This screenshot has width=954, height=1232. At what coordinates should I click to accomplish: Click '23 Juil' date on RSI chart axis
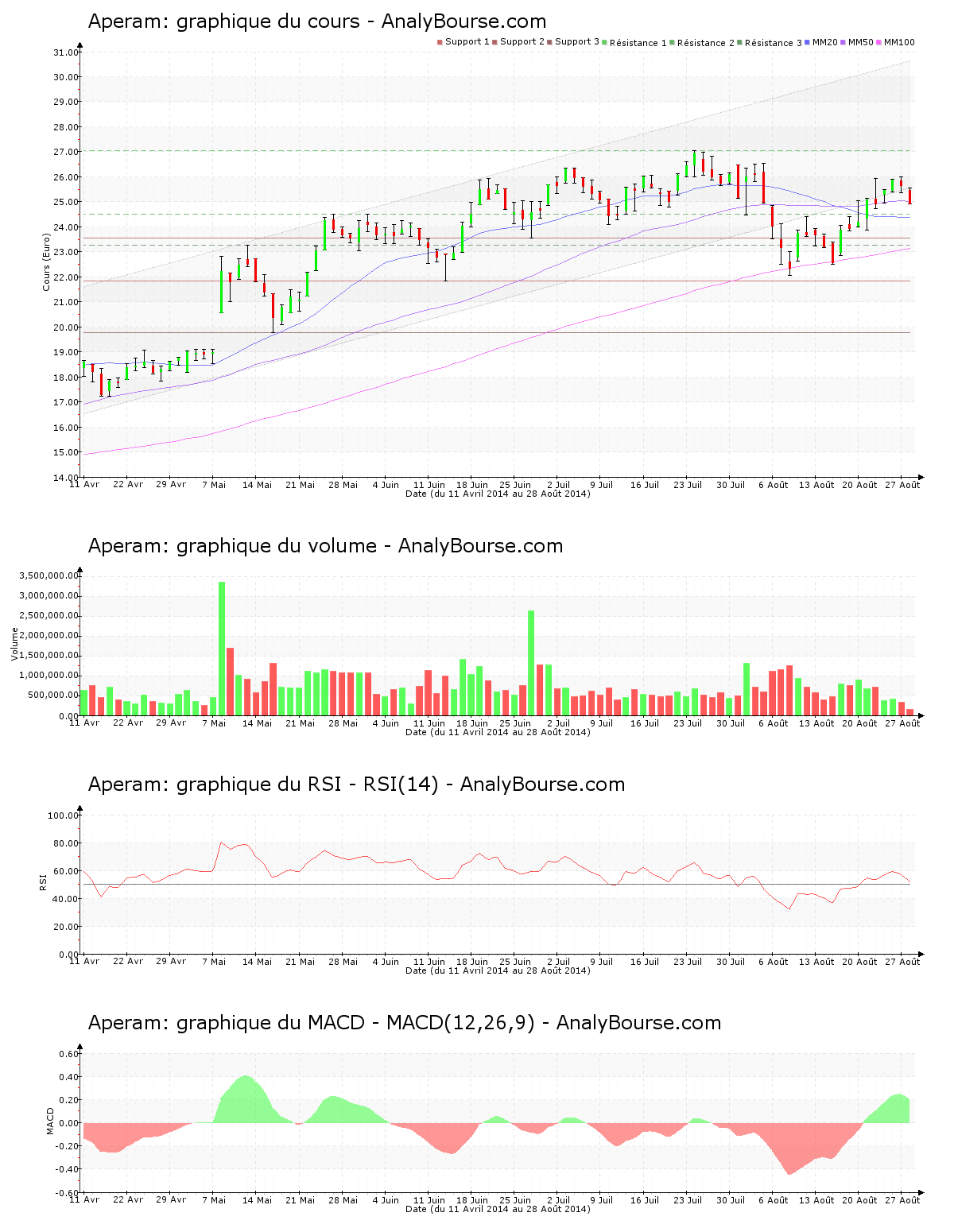[x=688, y=962]
